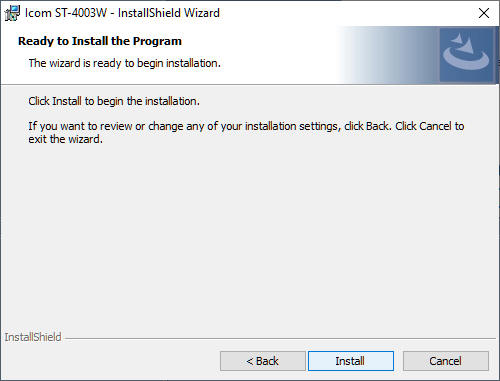The image size is (500, 381).
Task: Click the Install button to begin installation
Action: click(351, 361)
